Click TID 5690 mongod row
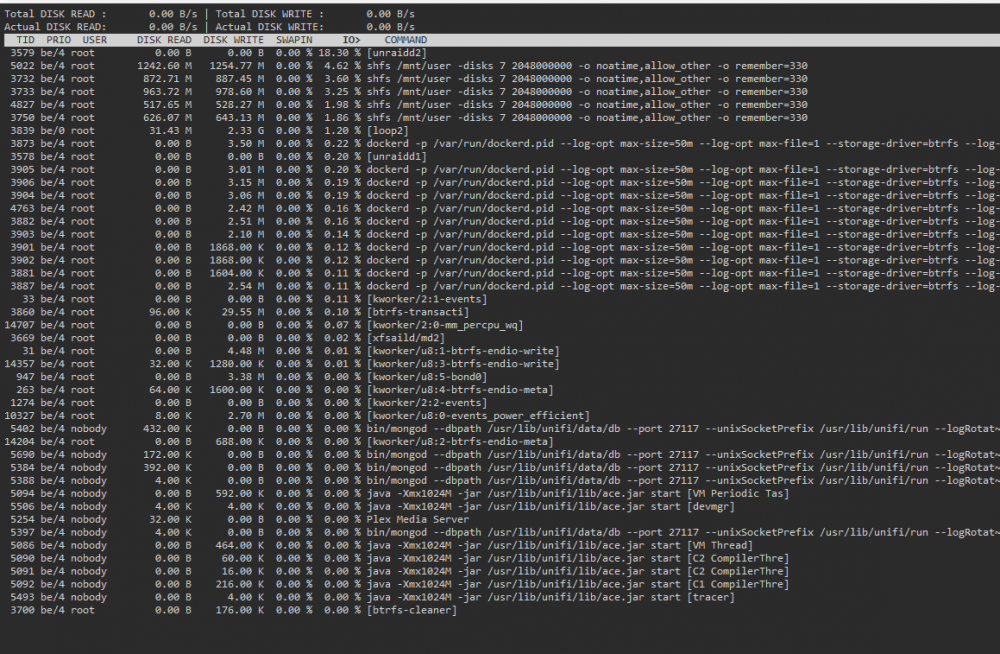This screenshot has width=1000, height=654. [500, 455]
